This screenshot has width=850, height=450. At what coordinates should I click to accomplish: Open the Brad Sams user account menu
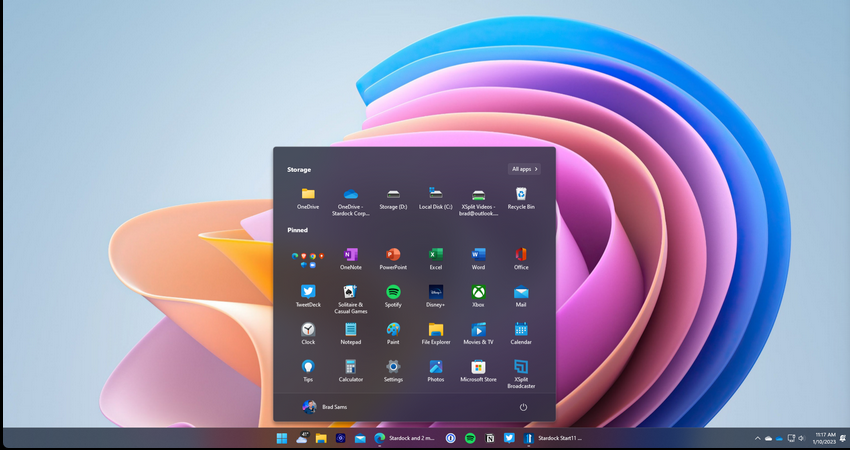coord(324,407)
